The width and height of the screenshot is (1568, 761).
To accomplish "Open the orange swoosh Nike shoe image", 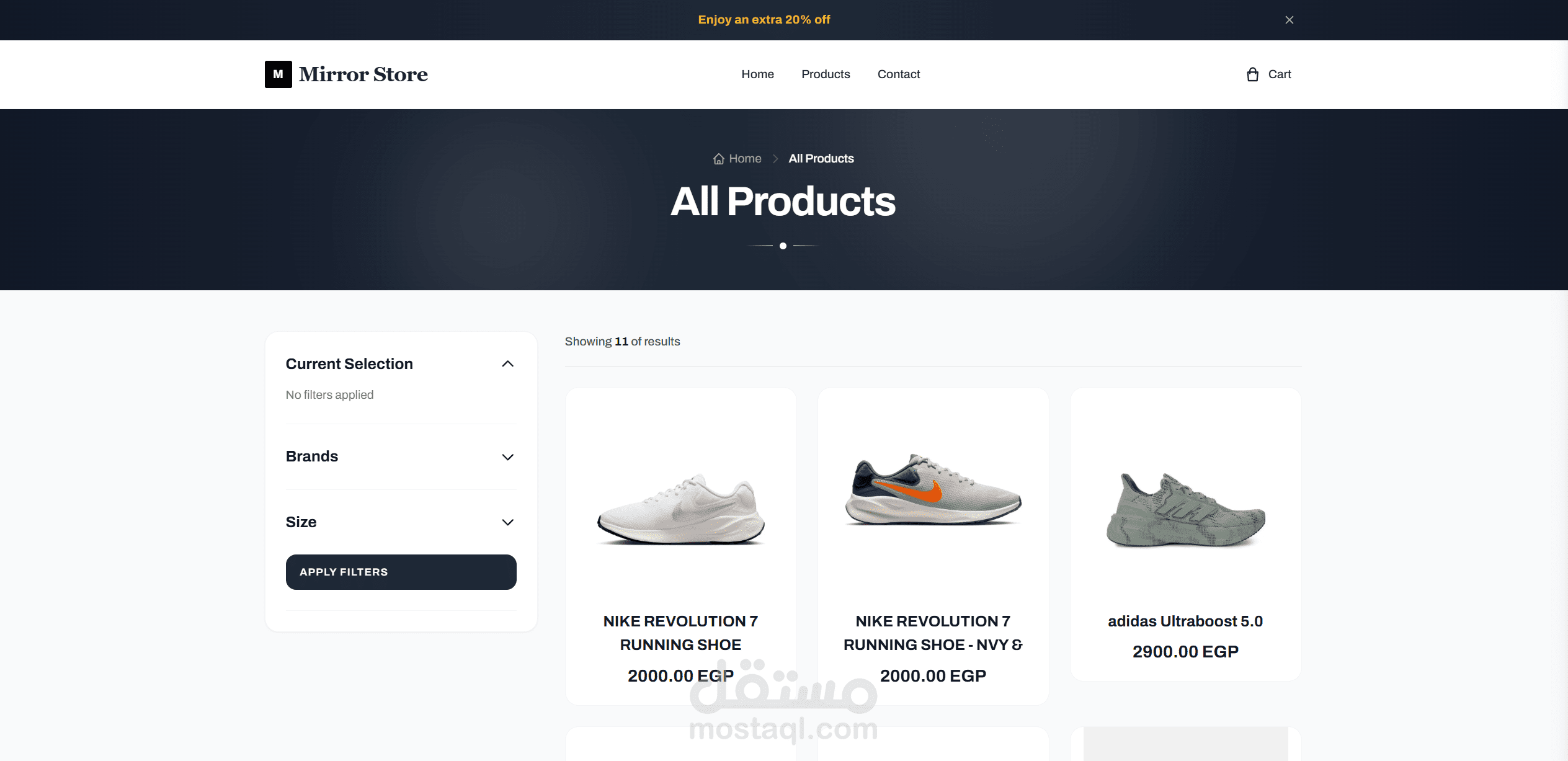I will pyautogui.click(x=933, y=490).
